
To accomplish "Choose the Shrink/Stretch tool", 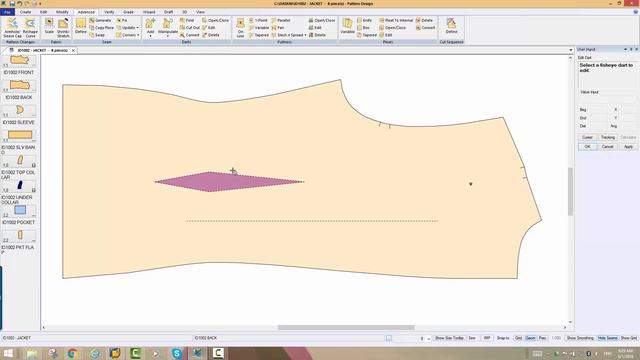I will click(63, 28).
